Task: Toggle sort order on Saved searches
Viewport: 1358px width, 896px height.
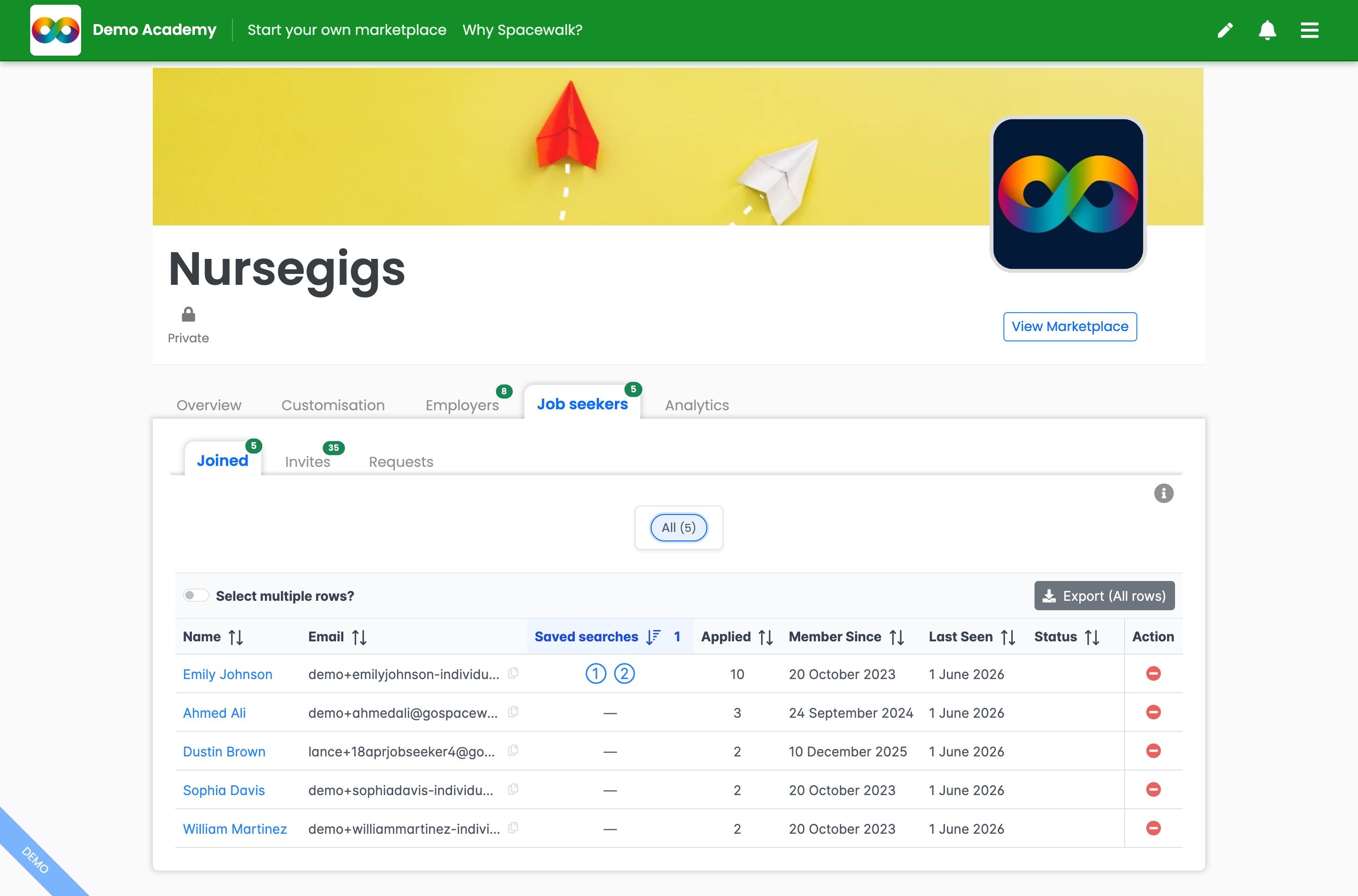Action: (608, 637)
